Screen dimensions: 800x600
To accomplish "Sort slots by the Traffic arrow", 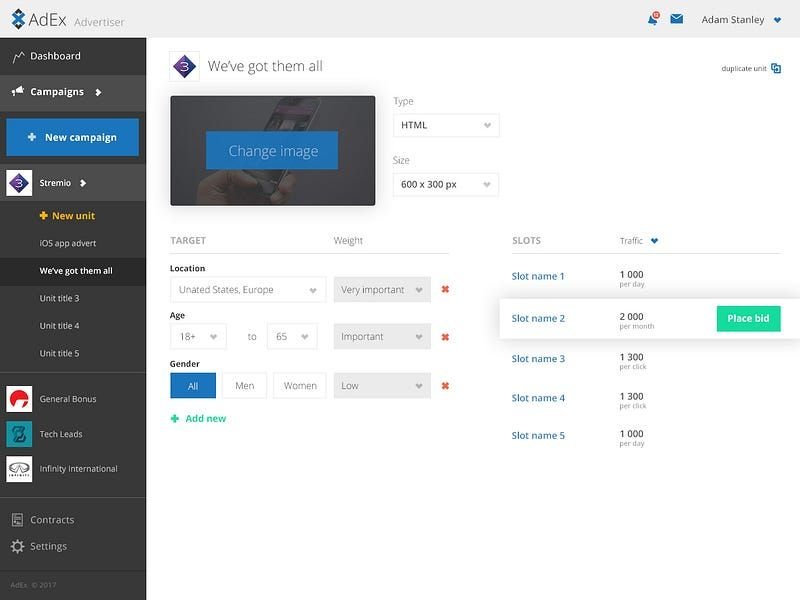I will click(655, 241).
